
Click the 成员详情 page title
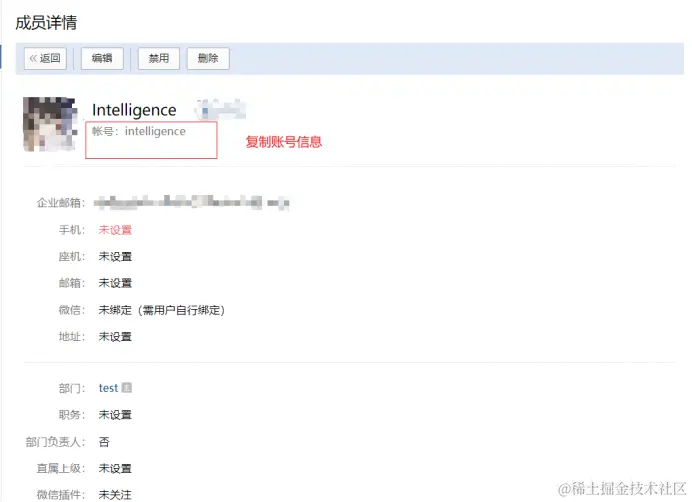[x=46, y=23]
